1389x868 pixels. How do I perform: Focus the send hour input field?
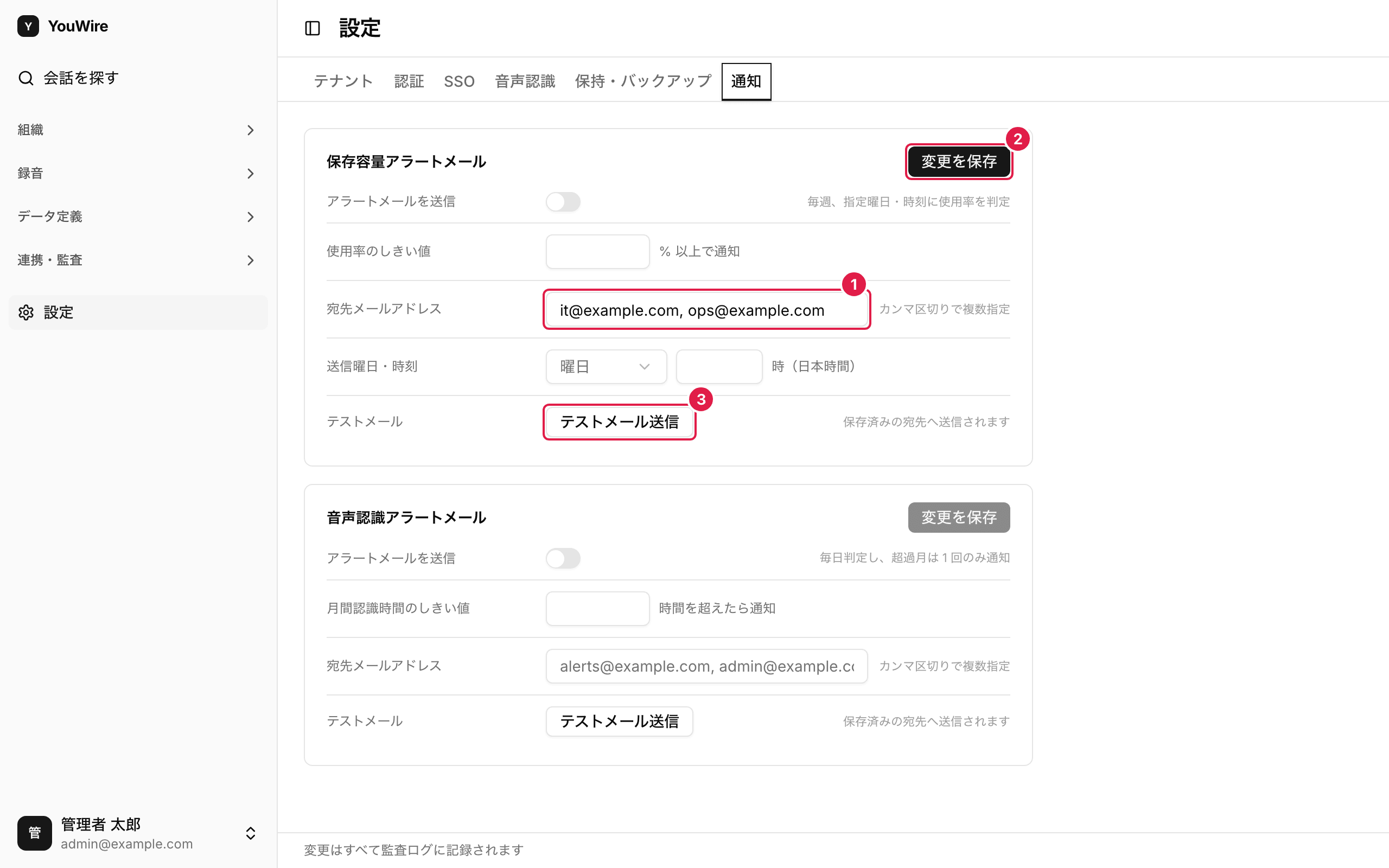tap(719, 367)
